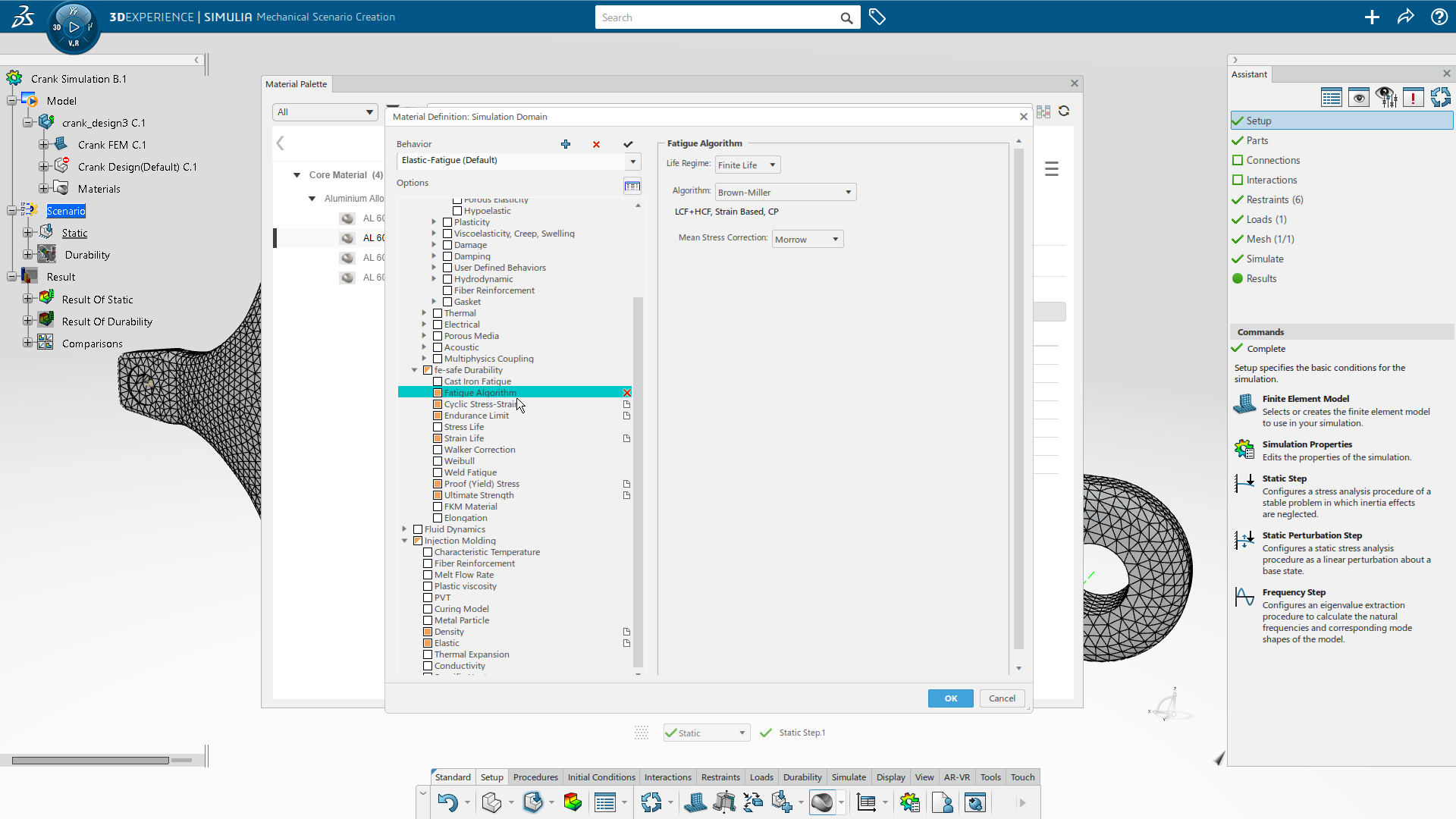Click the Finite Element Model toolbar icon
This screenshot has height=819, width=1456.
(x=695, y=802)
